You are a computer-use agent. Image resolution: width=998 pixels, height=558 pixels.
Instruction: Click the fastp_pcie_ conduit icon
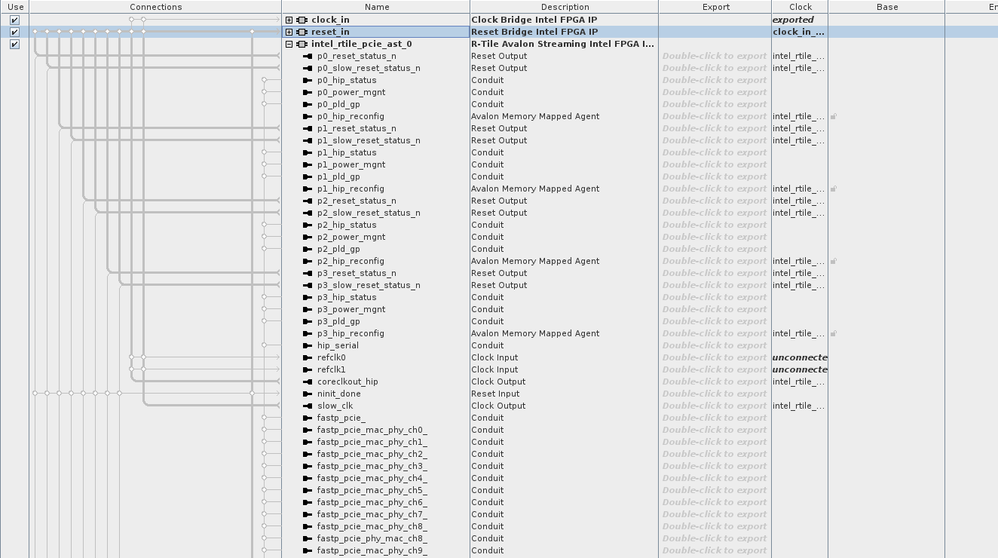tap(307, 418)
